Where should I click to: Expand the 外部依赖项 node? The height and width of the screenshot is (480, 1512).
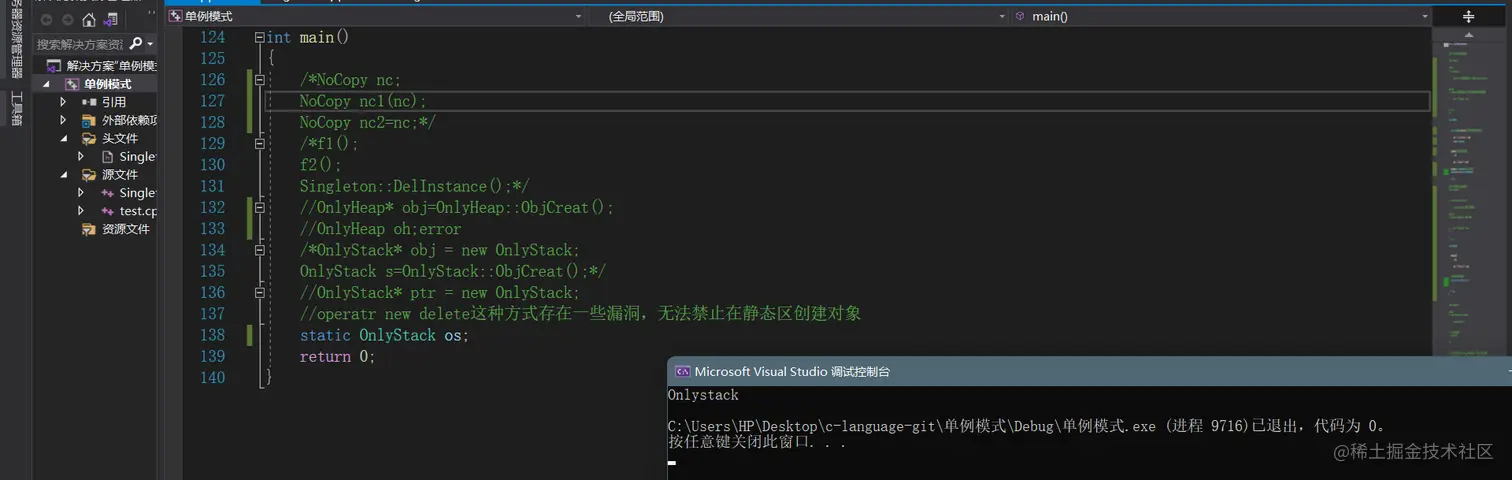63,120
